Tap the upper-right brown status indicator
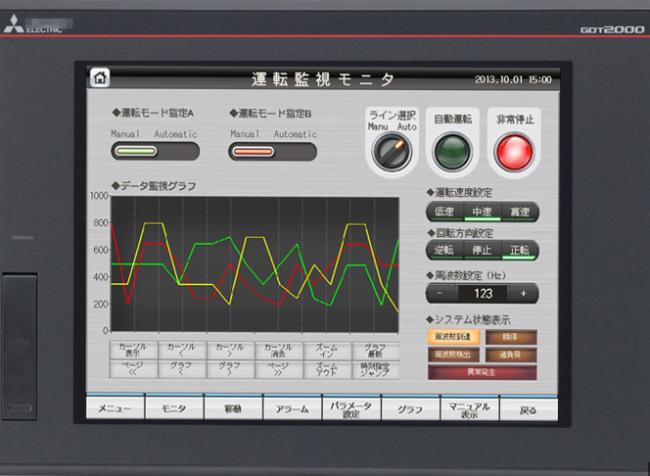 (511, 337)
